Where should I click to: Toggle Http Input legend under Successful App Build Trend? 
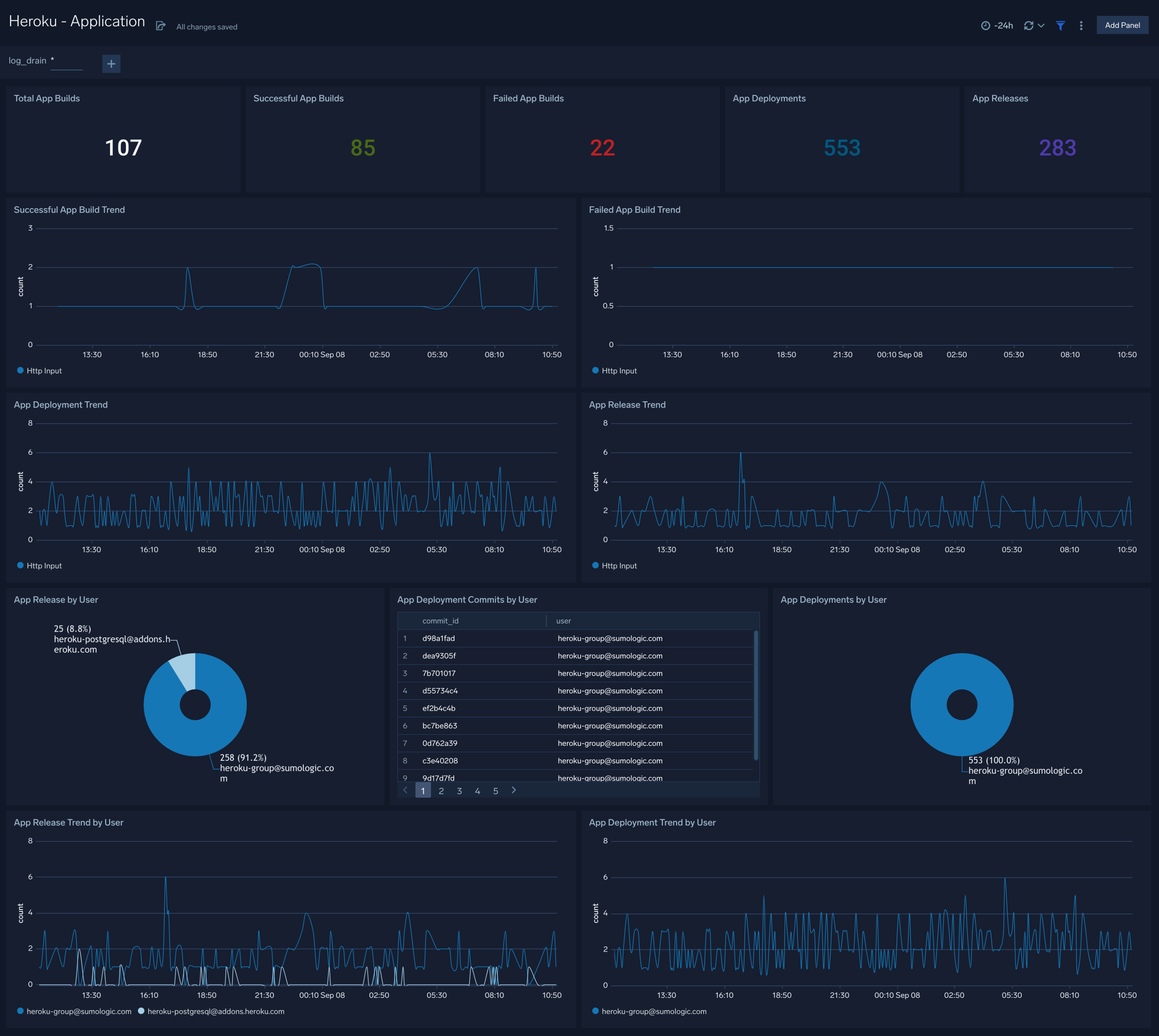(40, 370)
